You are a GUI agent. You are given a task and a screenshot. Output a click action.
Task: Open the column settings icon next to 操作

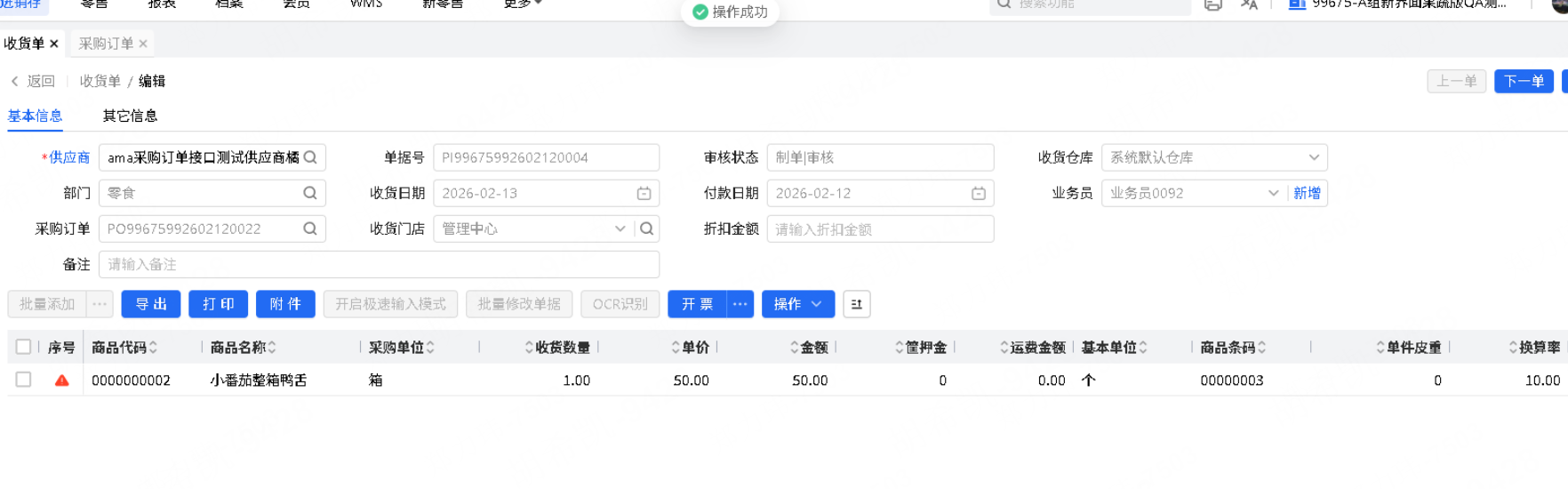pyautogui.click(x=857, y=304)
